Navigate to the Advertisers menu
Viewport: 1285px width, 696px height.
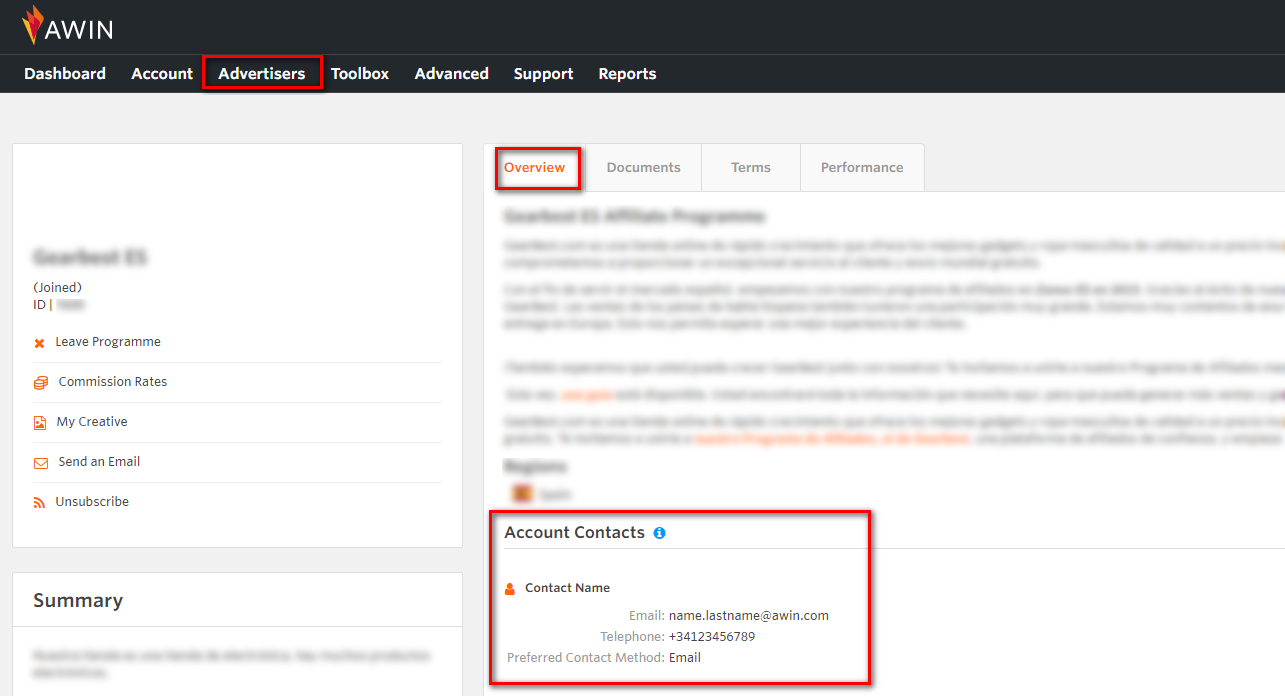[x=262, y=73]
